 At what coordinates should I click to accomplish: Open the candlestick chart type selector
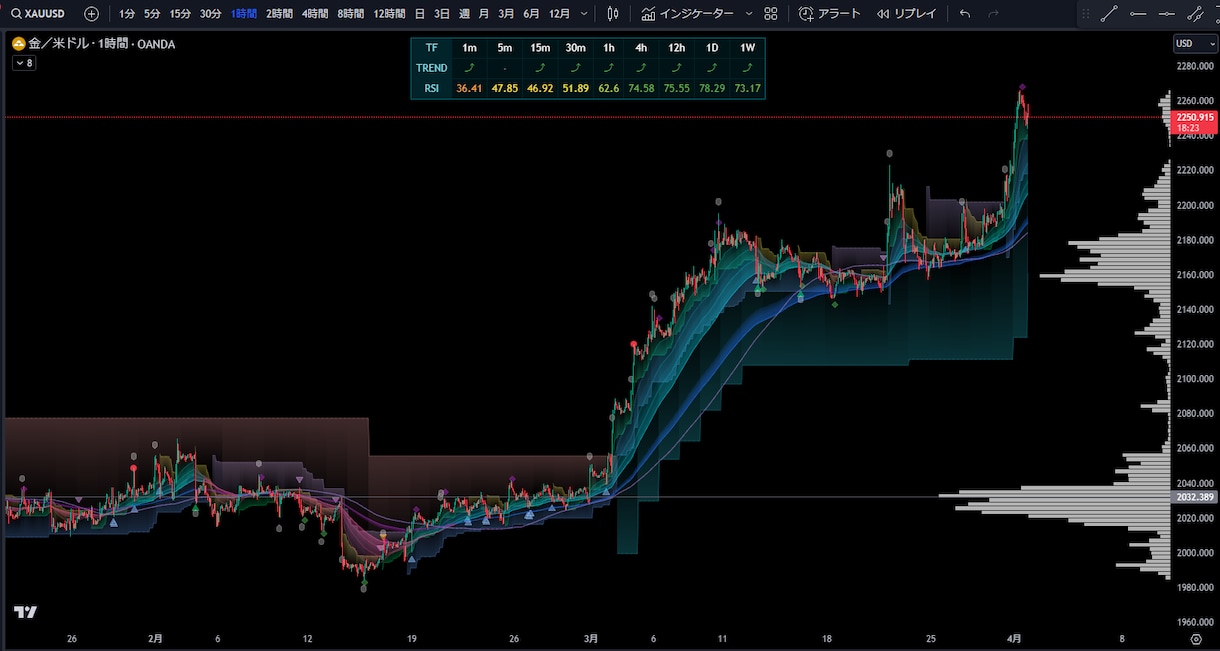coord(613,14)
